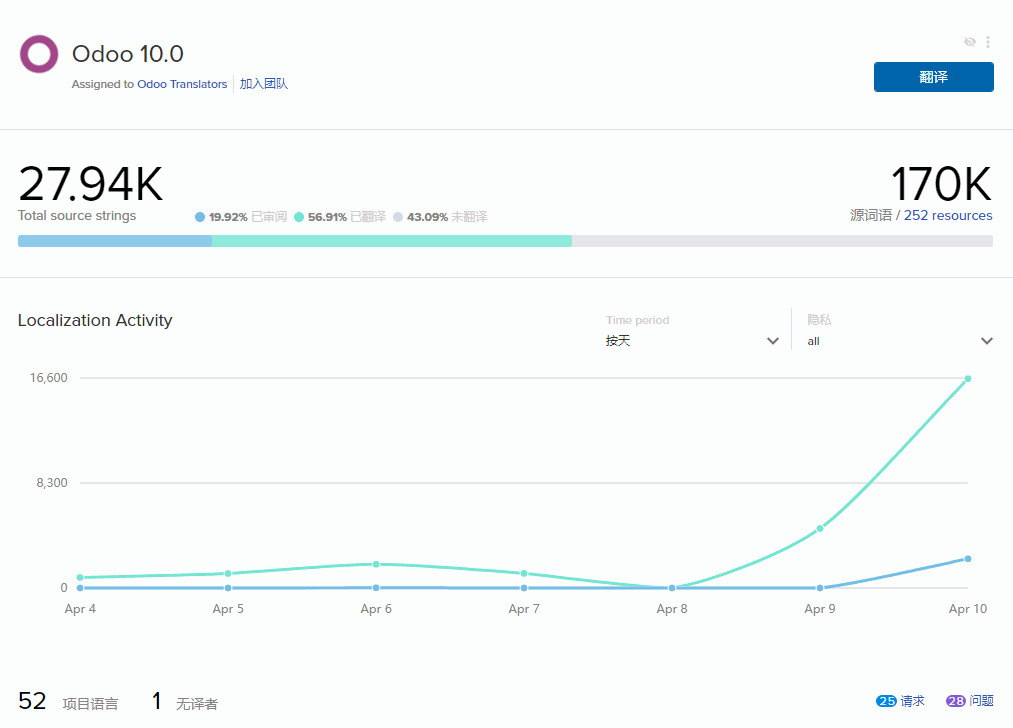The image size is (1013, 728).
Task: Click the 52 项目语言 count
Action: point(33,702)
